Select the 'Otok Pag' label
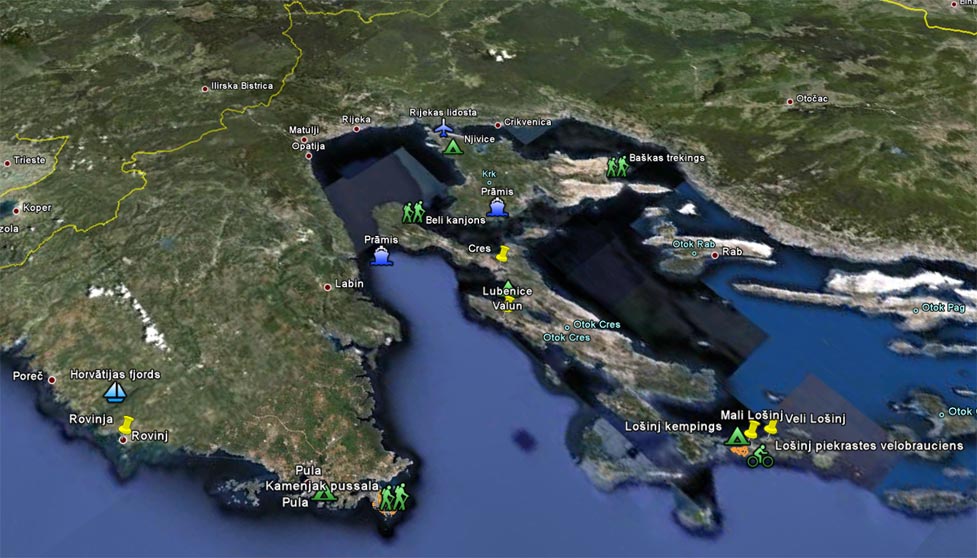The width and height of the screenshot is (977, 558). pos(943,308)
